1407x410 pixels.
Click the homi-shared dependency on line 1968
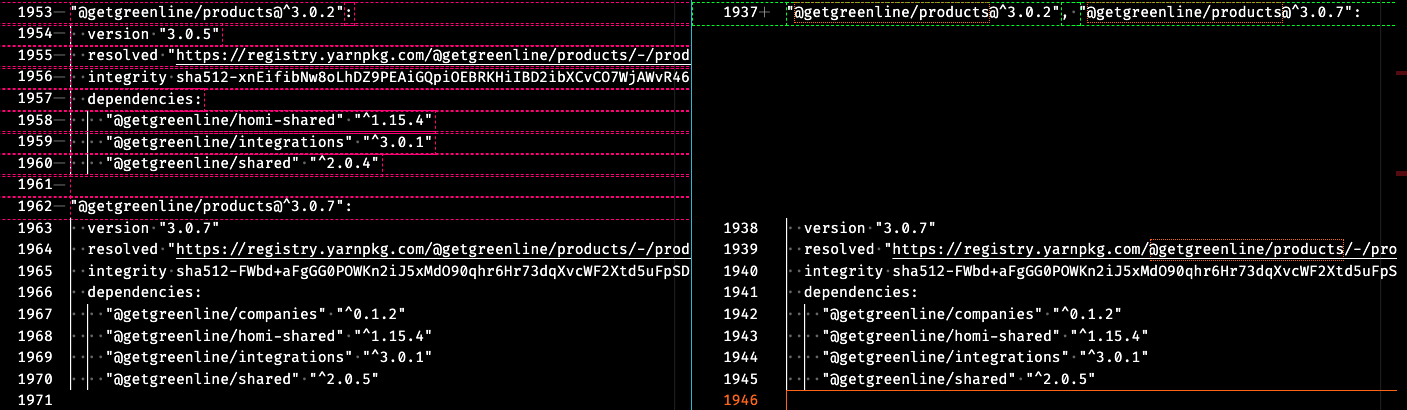[x=270, y=335]
